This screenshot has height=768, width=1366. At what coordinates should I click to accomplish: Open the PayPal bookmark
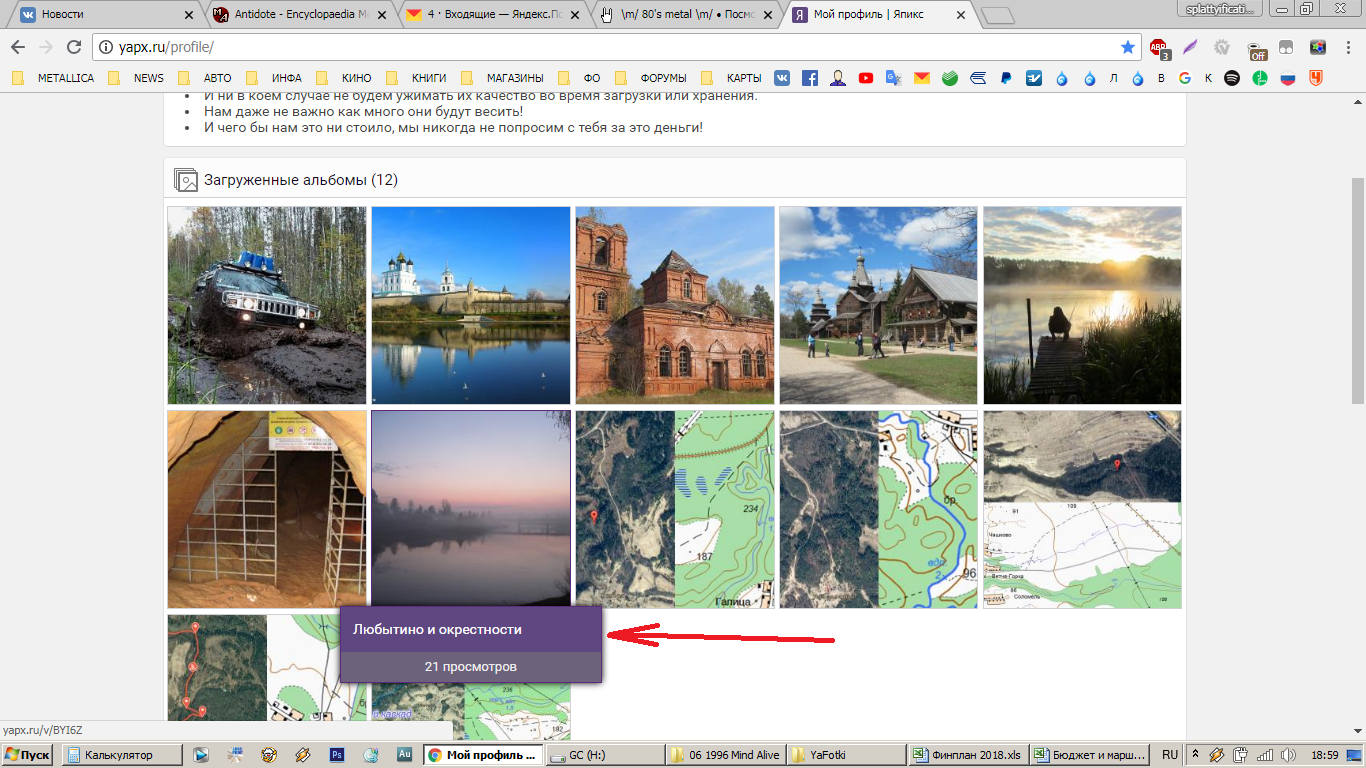(1006, 78)
